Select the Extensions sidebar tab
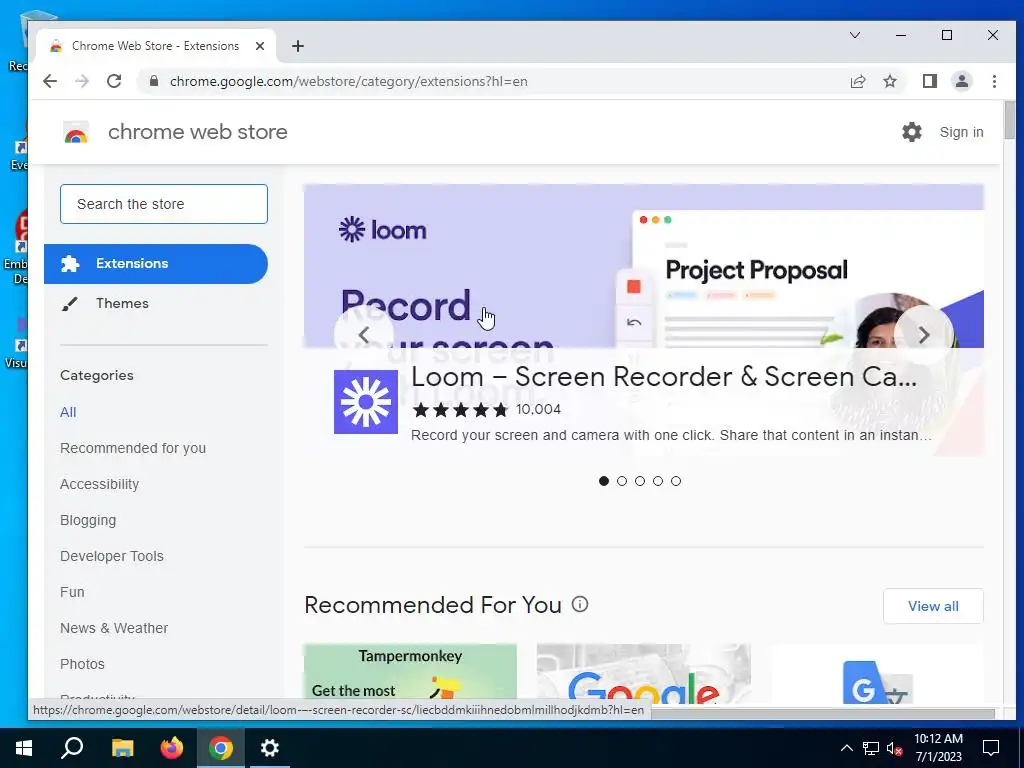Viewport: 1024px width, 768px height. 155,264
